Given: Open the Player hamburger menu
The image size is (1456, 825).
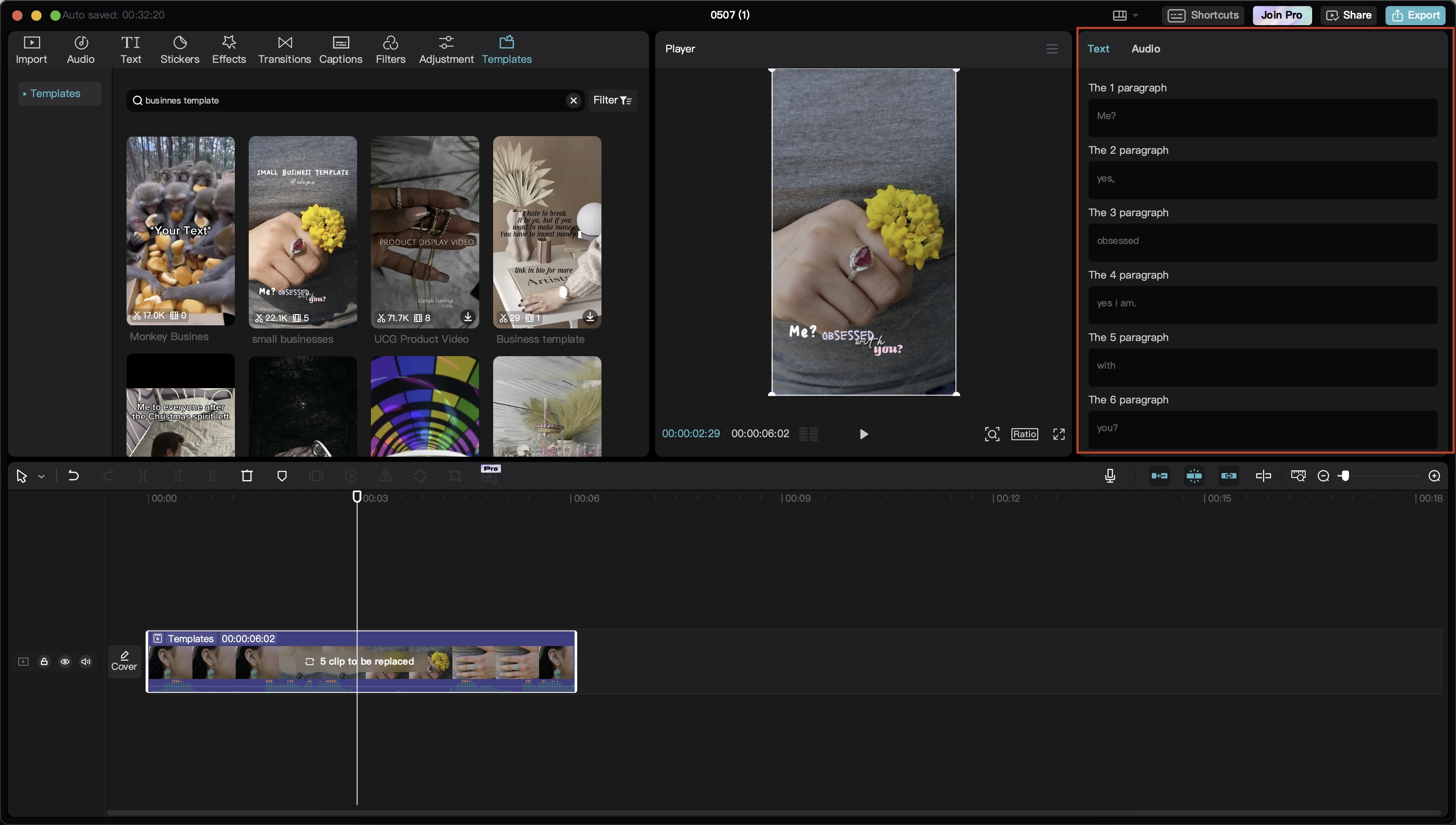Looking at the screenshot, I should pyautogui.click(x=1052, y=49).
